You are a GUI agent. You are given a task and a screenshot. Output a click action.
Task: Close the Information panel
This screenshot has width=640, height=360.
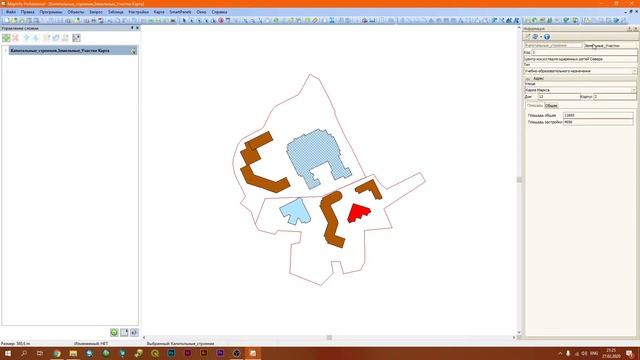click(636, 29)
